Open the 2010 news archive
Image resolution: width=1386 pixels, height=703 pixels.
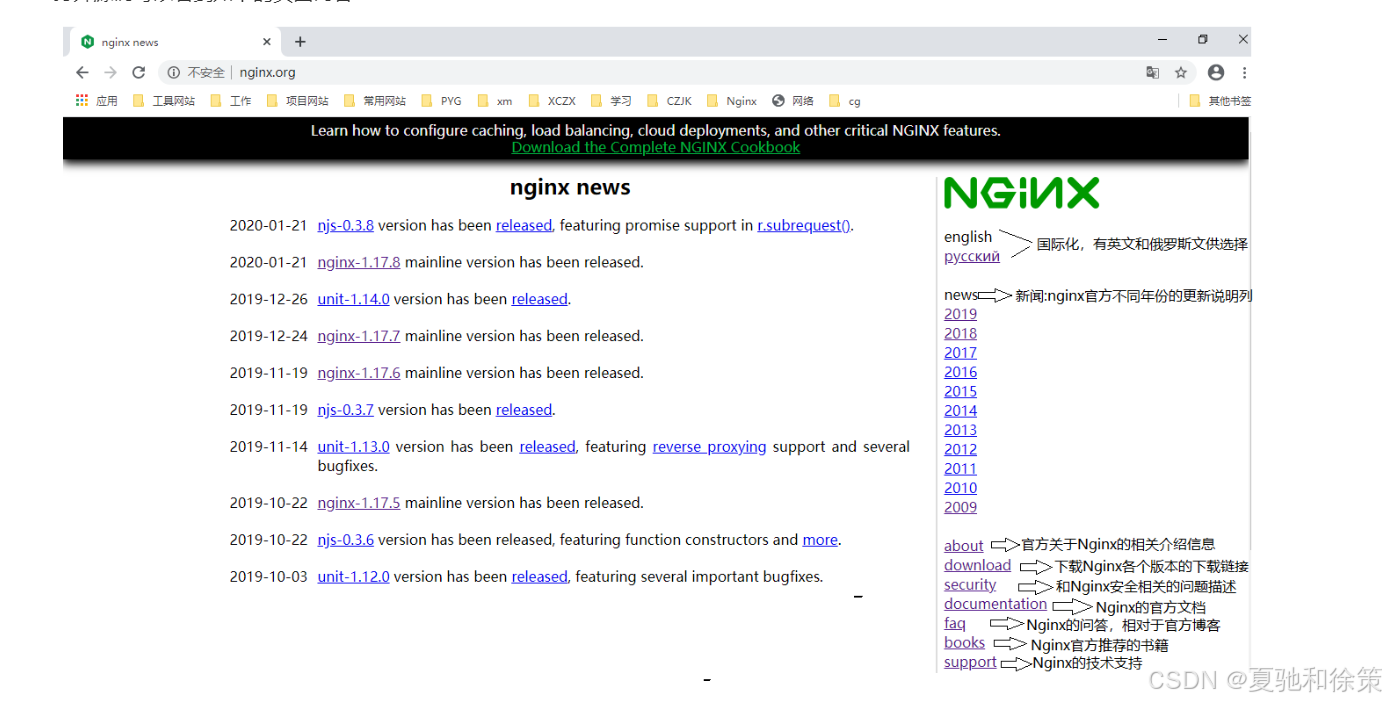tap(960, 489)
